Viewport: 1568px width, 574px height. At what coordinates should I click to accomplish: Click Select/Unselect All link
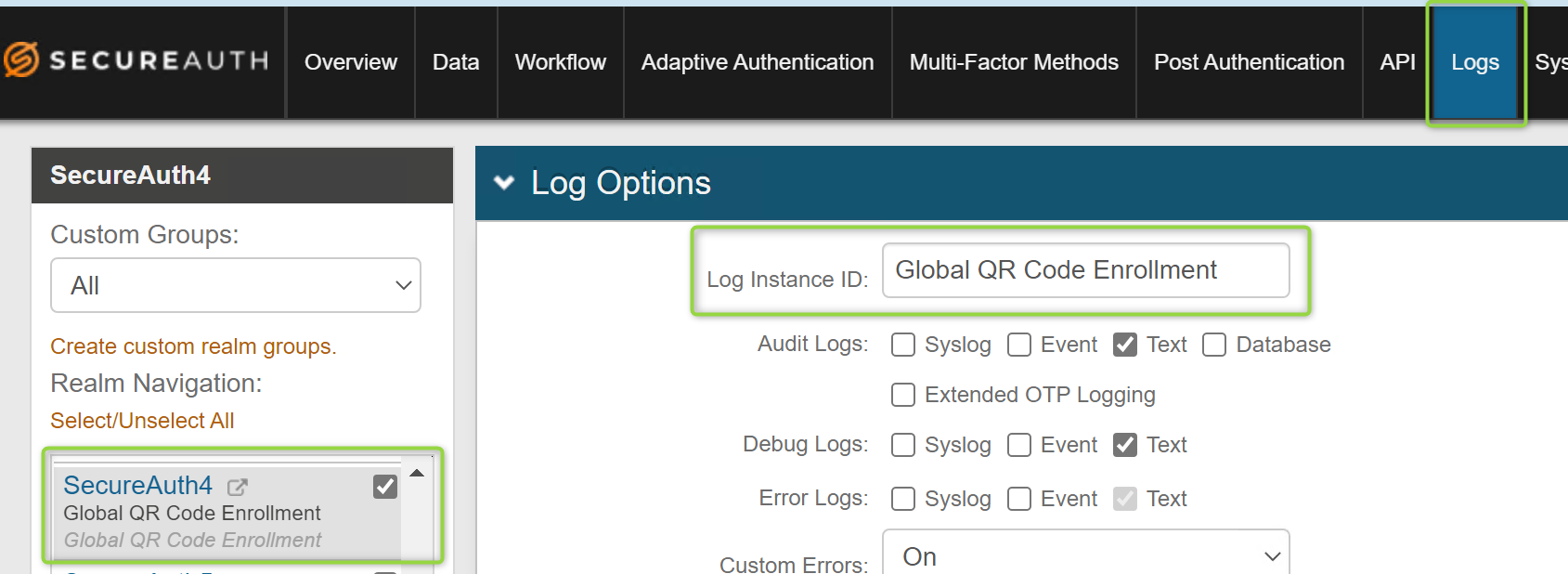(x=142, y=421)
